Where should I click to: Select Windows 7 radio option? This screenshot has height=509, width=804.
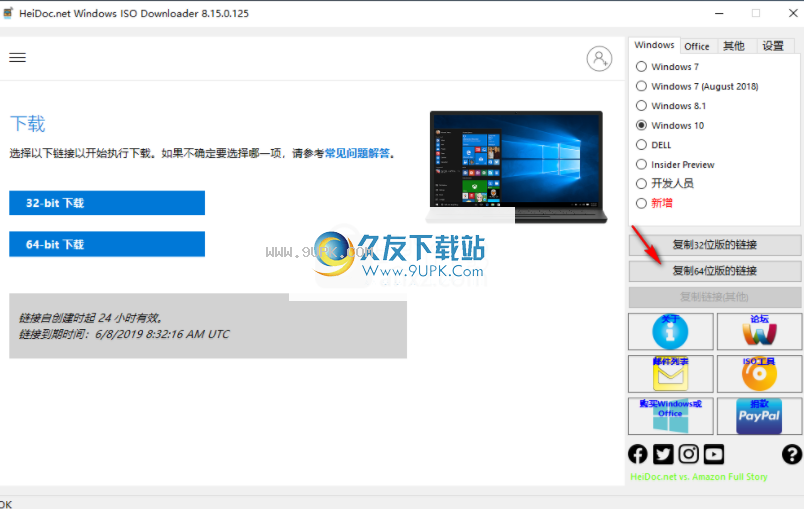(667, 67)
